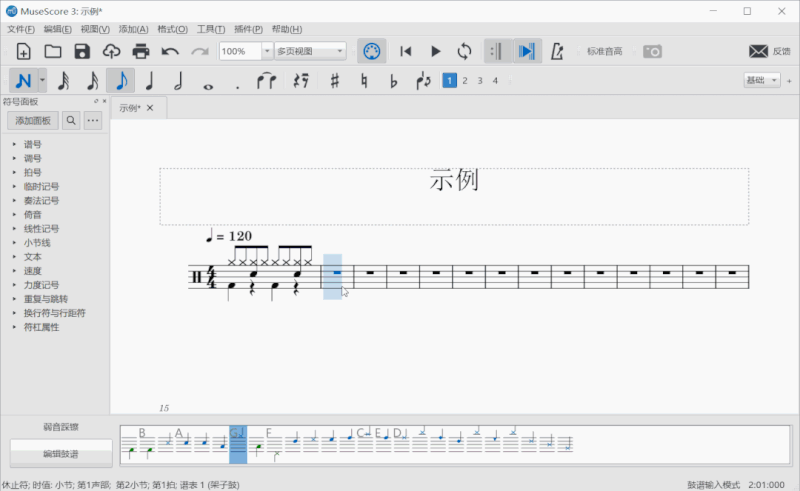The width and height of the screenshot is (800, 491).
Task: Start playback with the play button
Action: [435, 52]
